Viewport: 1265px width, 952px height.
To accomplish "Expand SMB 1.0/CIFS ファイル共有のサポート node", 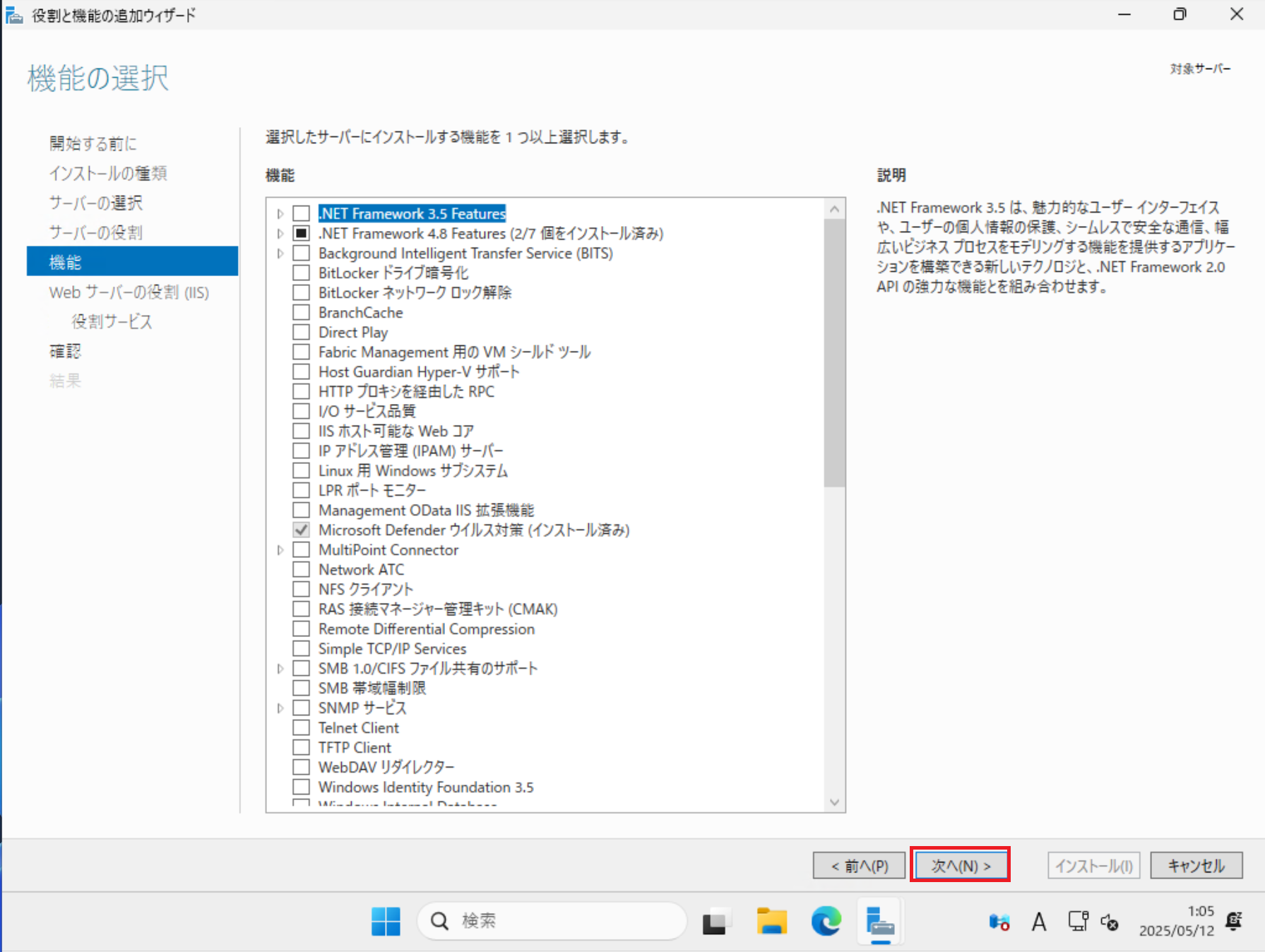I will coord(280,668).
